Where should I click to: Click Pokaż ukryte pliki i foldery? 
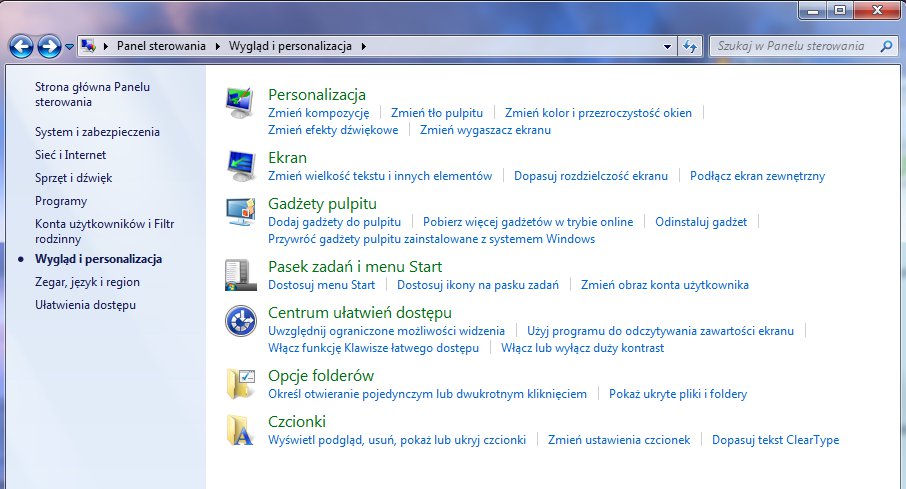[678, 394]
